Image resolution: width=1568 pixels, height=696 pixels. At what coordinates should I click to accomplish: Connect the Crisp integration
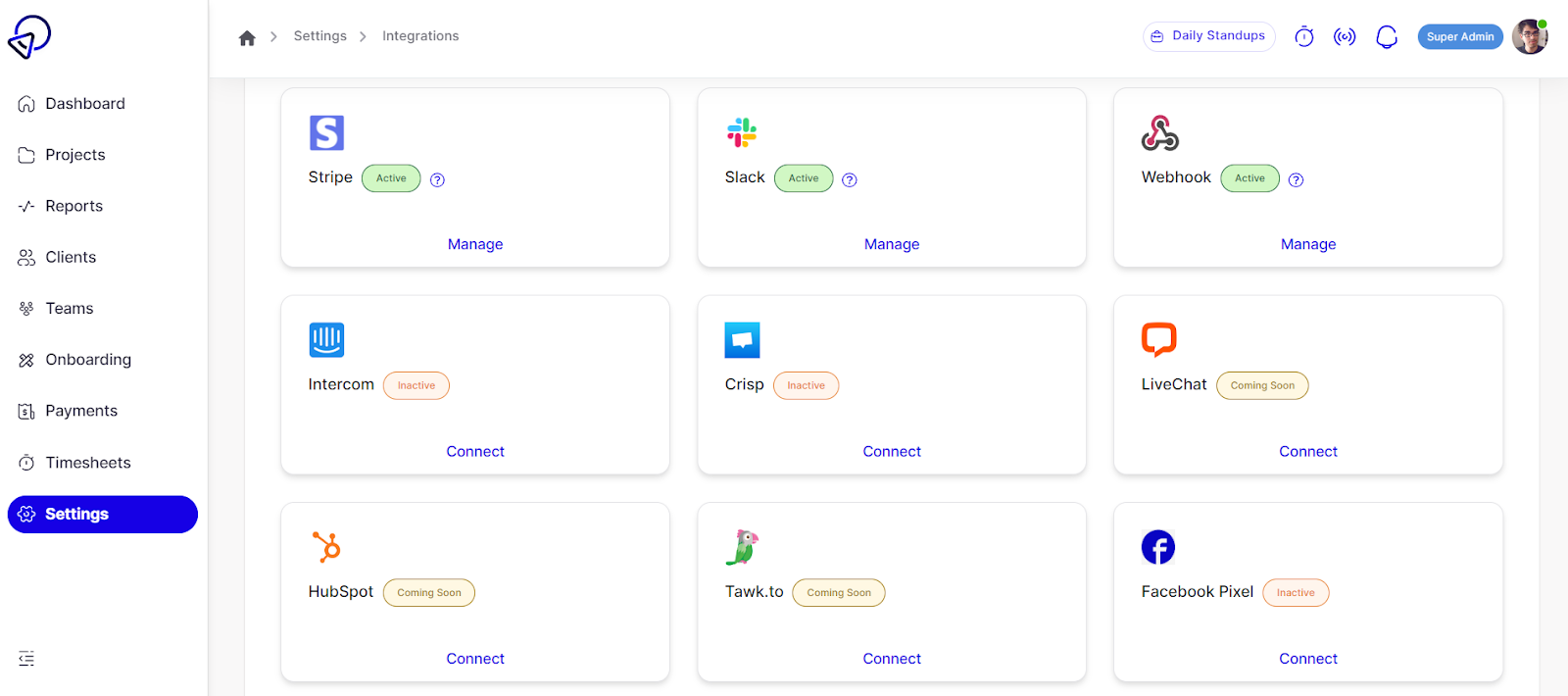coord(892,452)
